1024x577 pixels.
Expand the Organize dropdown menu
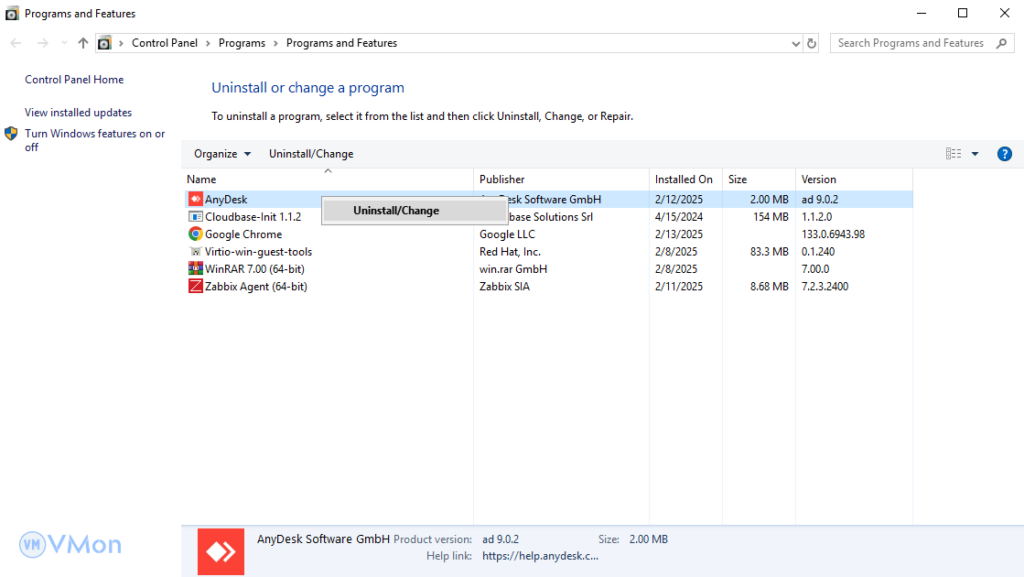click(222, 154)
